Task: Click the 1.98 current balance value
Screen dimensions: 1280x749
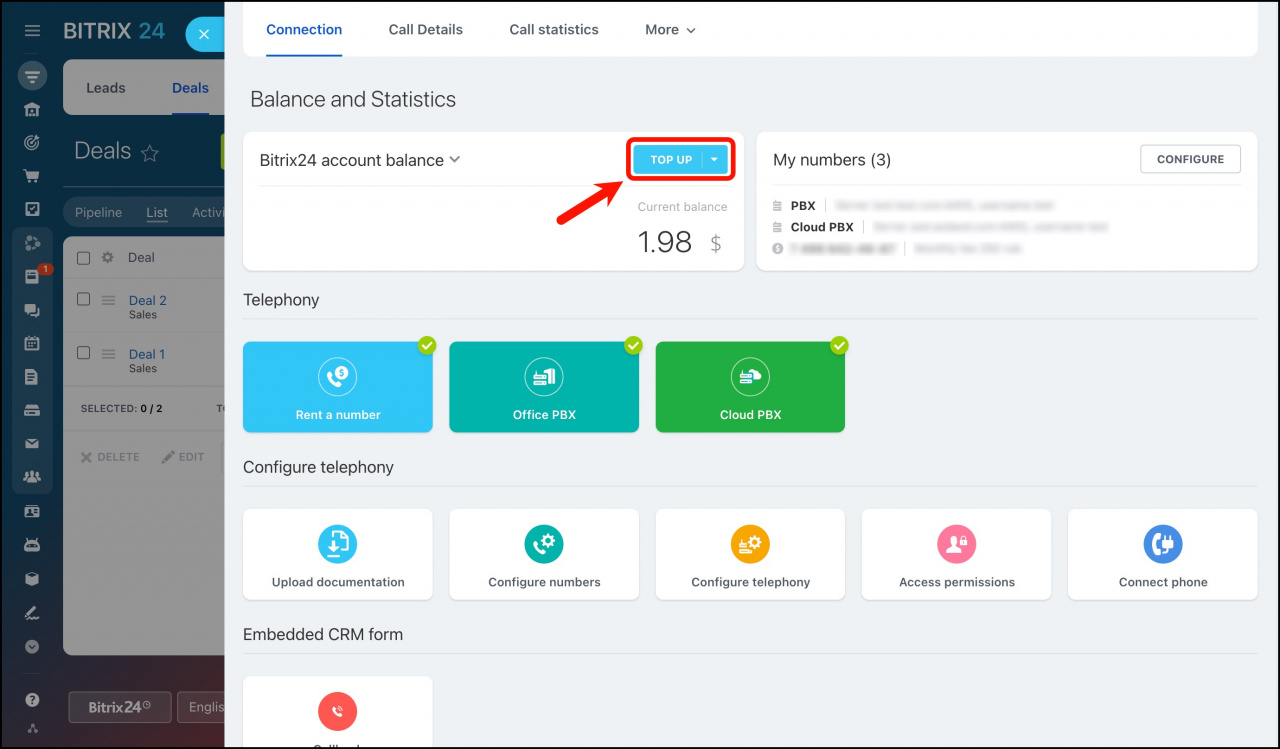Action: 665,241
